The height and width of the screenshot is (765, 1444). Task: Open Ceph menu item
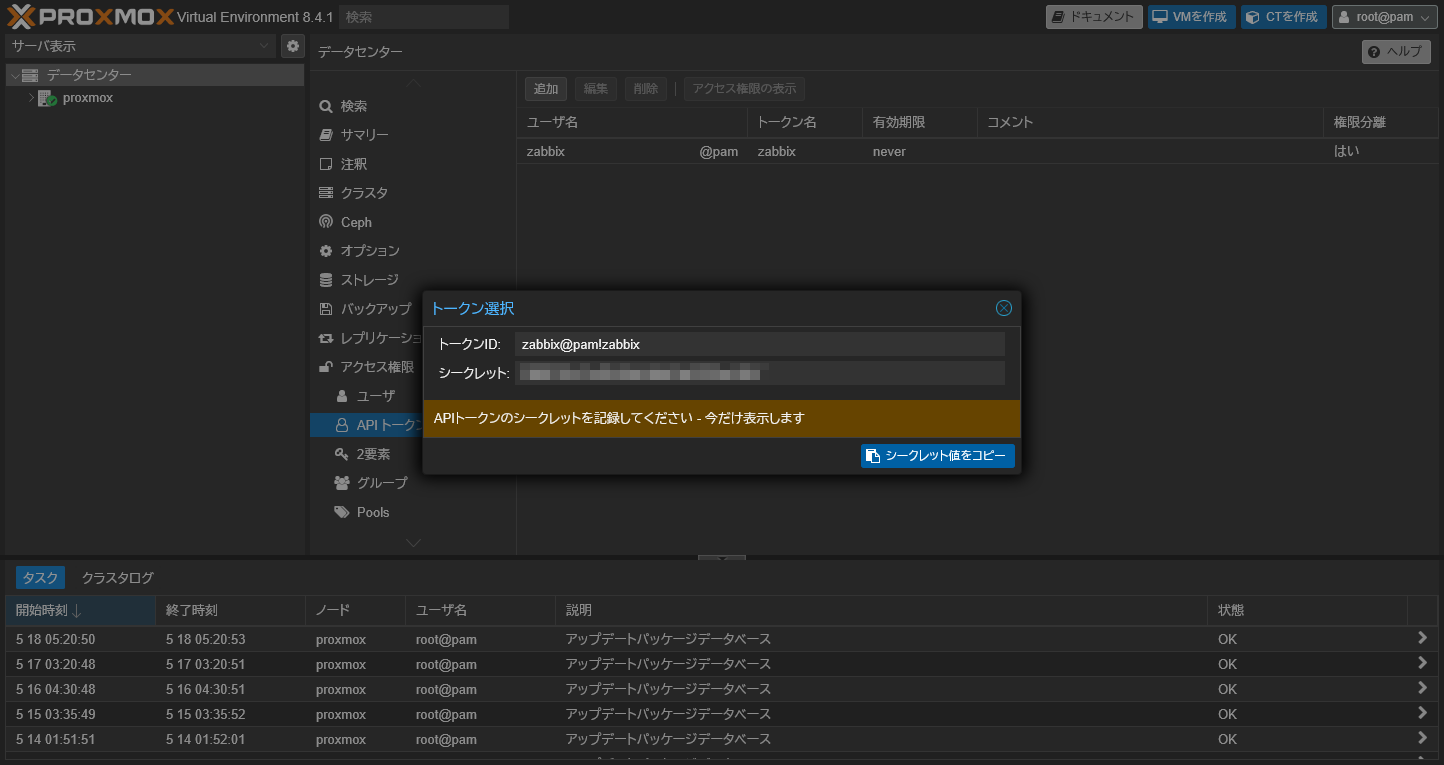point(356,222)
